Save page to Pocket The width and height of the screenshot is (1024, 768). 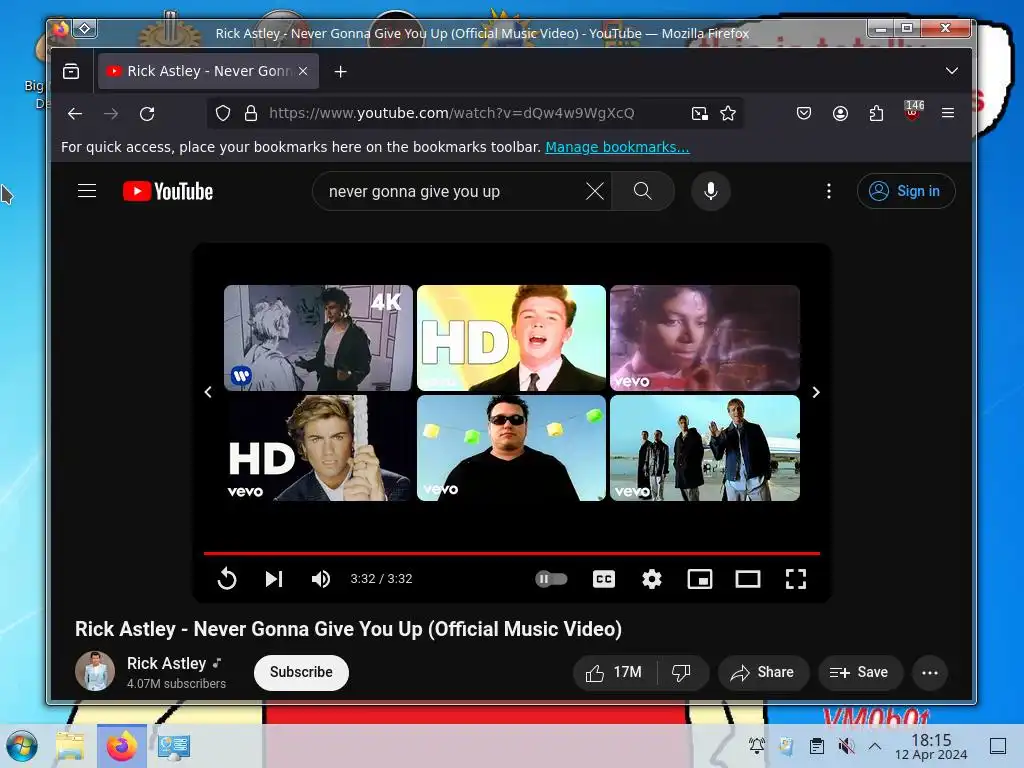[804, 114]
